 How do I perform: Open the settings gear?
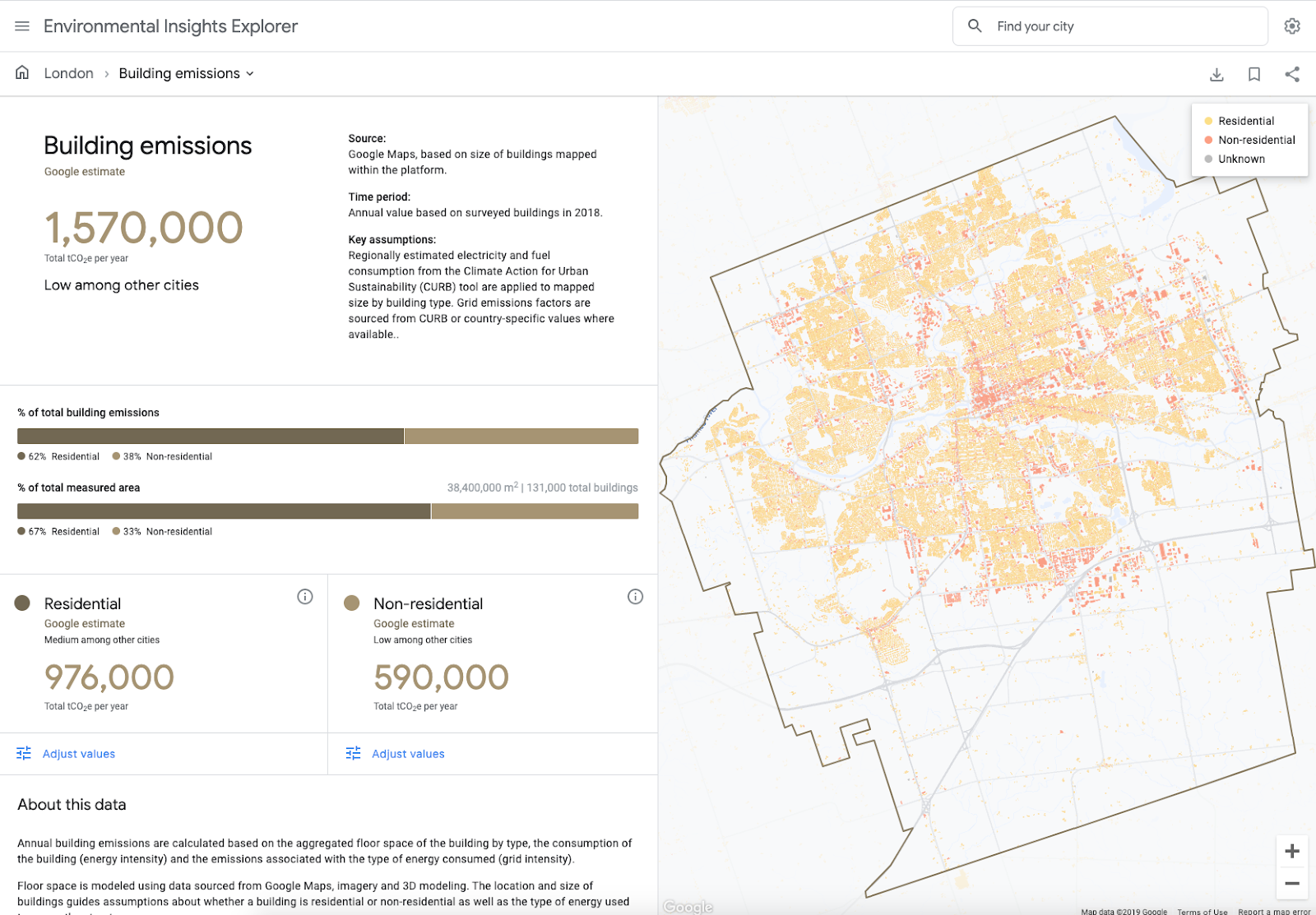tap(1292, 26)
